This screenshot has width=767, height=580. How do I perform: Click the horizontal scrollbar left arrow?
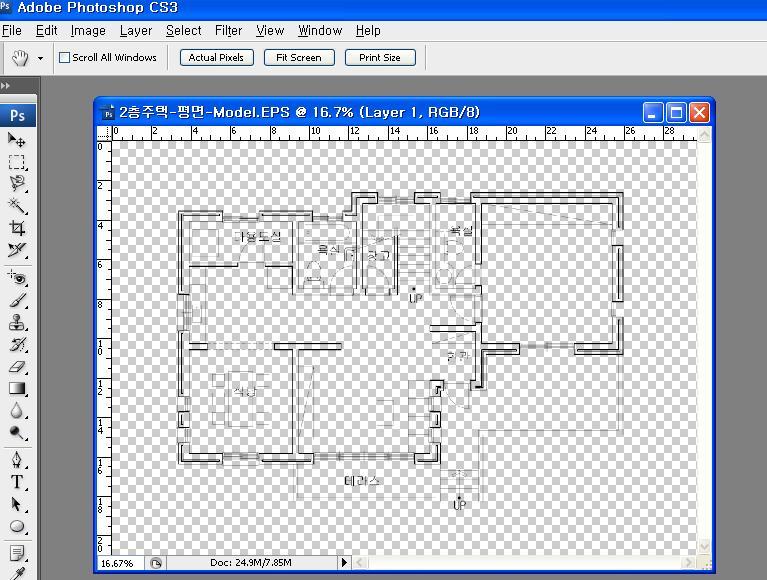[x=360, y=563]
